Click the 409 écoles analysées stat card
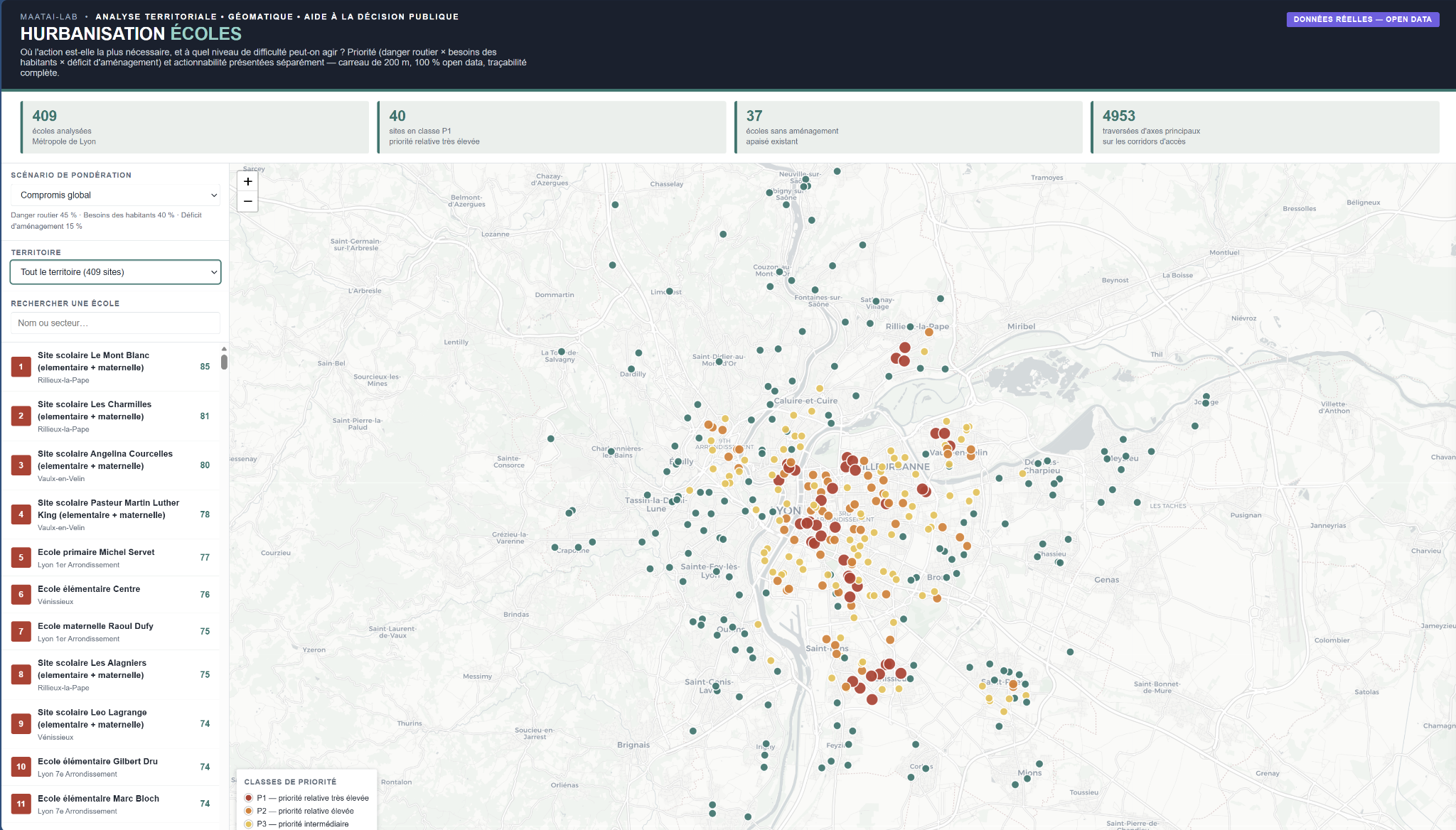The image size is (1456, 830). pos(195,127)
